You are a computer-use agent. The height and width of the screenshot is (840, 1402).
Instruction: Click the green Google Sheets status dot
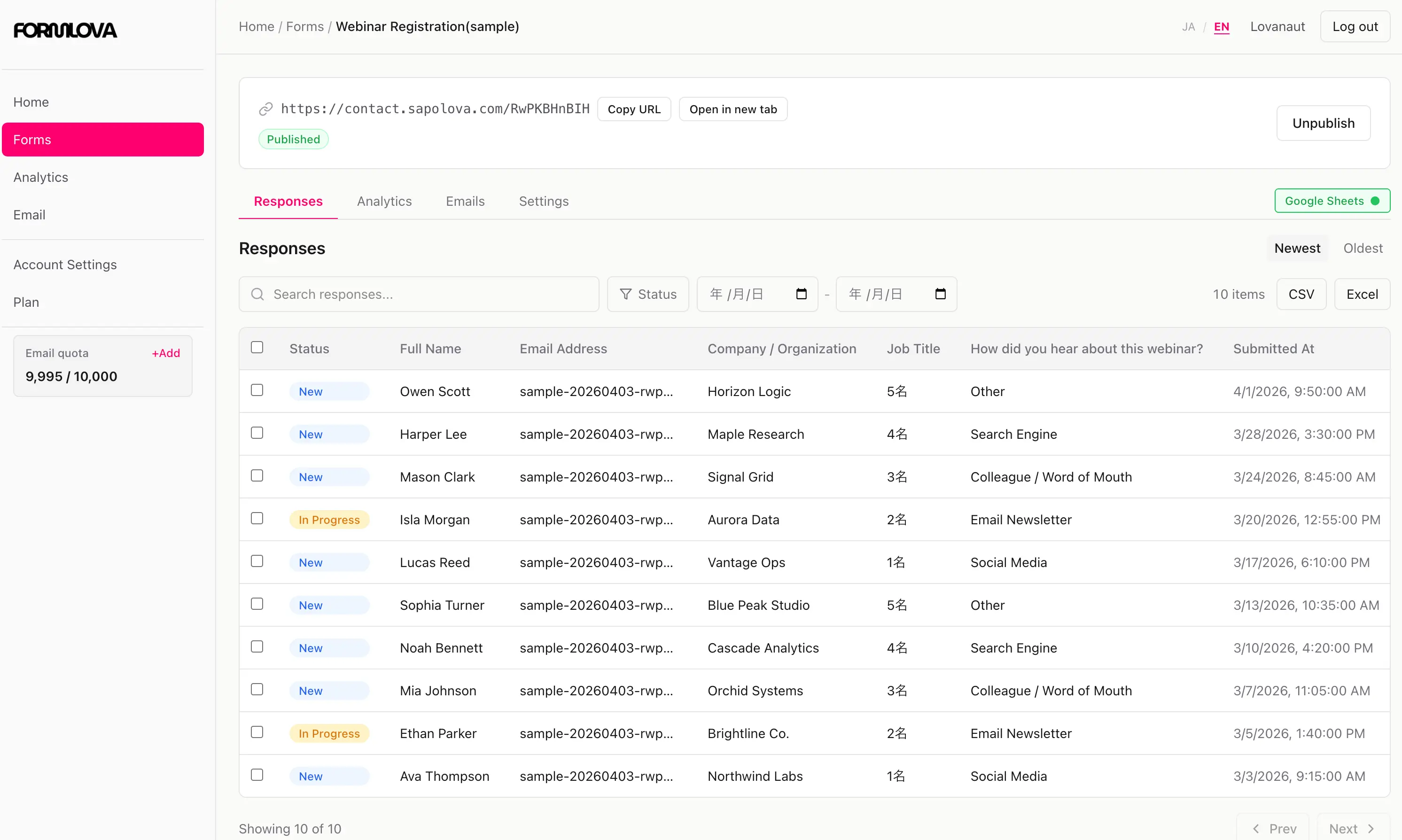coord(1375,201)
